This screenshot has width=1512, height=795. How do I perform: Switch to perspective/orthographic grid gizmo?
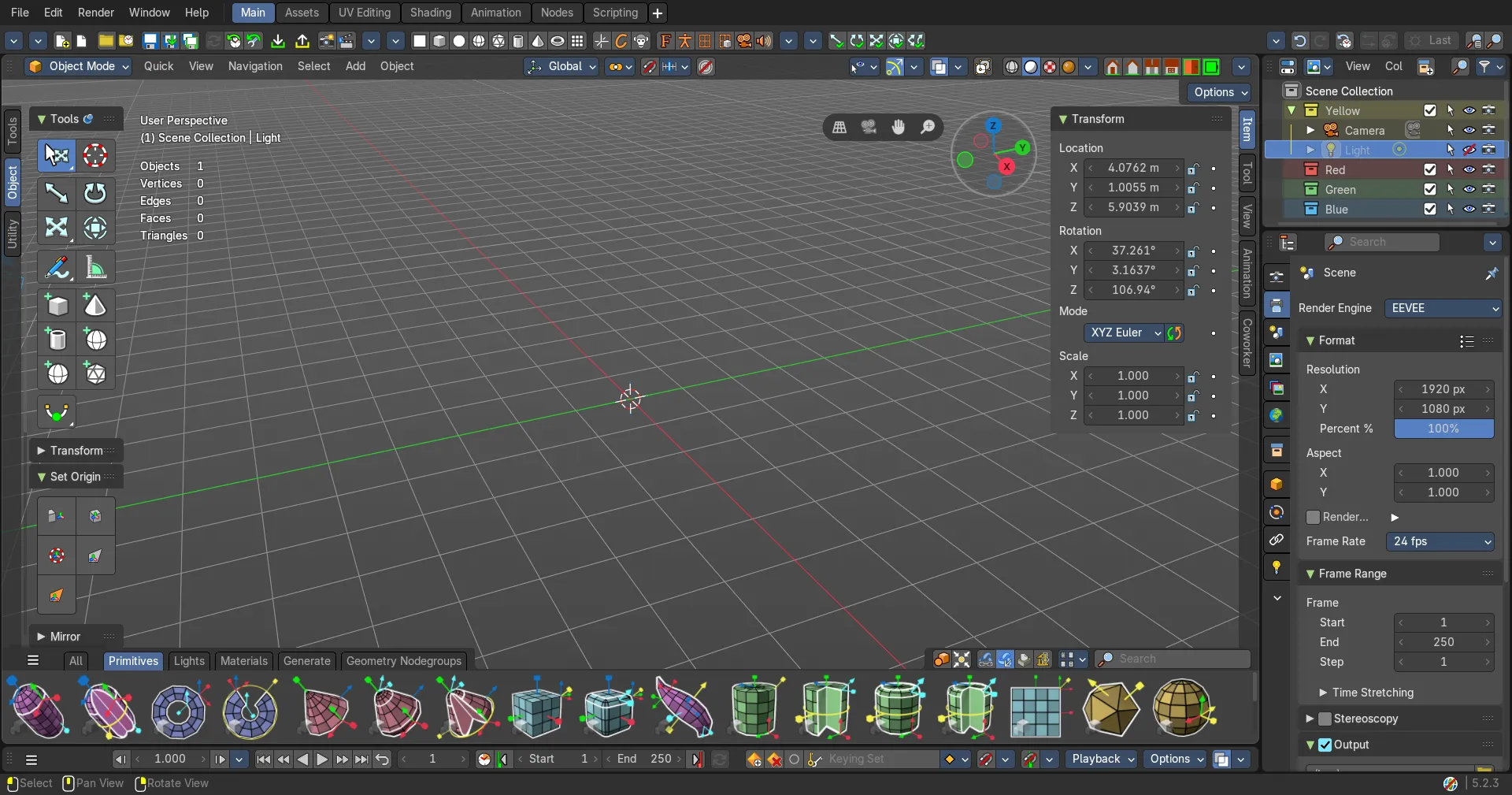pyautogui.click(x=839, y=127)
